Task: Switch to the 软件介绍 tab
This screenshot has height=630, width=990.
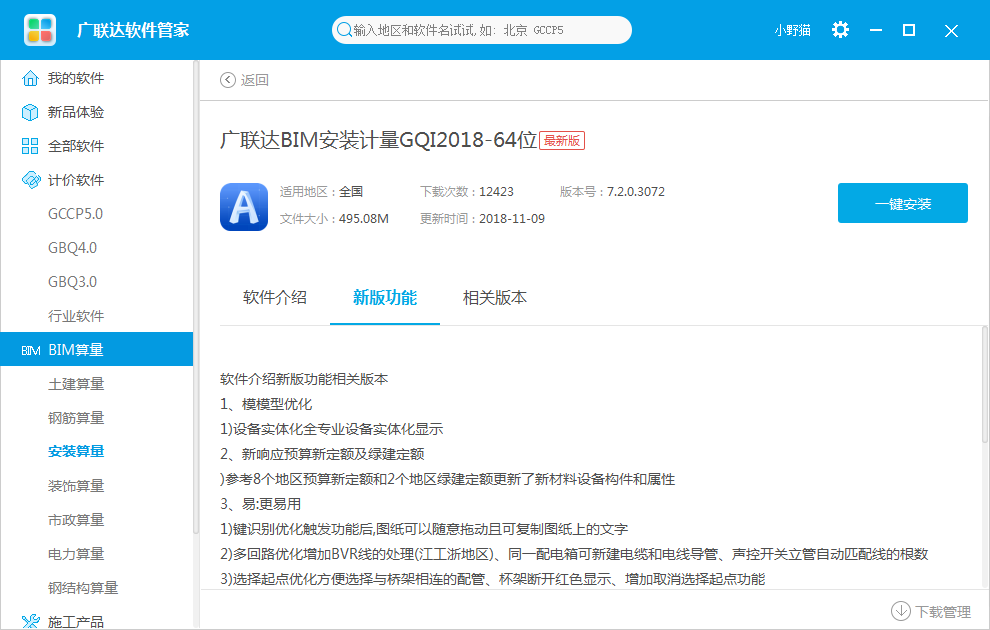Action: click(x=275, y=298)
